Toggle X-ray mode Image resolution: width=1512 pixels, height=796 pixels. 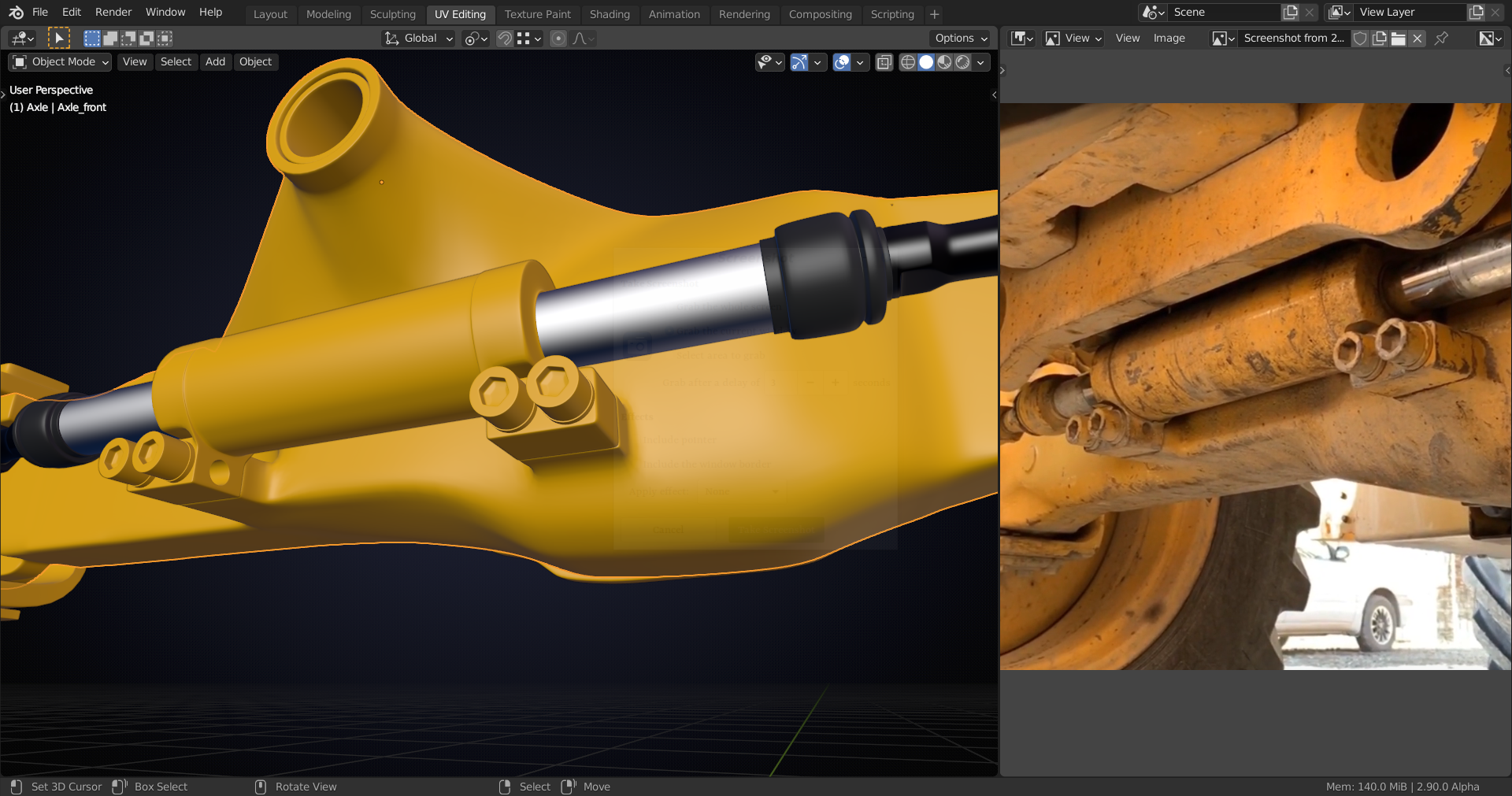pos(884,62)
